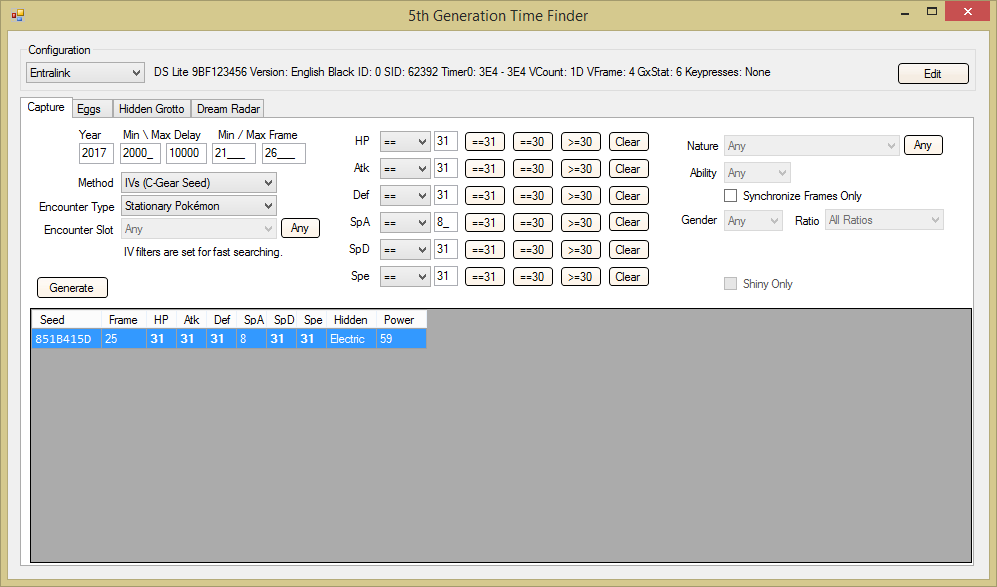The height and width of the screenshot is (587, 997).
Task: Click the Electric hidden power cell
Action: tap(351, 339)
